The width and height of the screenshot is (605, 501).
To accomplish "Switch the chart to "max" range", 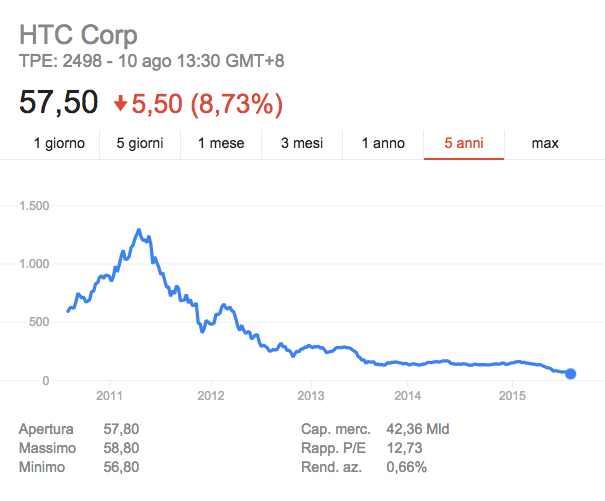I will point(545,144).
